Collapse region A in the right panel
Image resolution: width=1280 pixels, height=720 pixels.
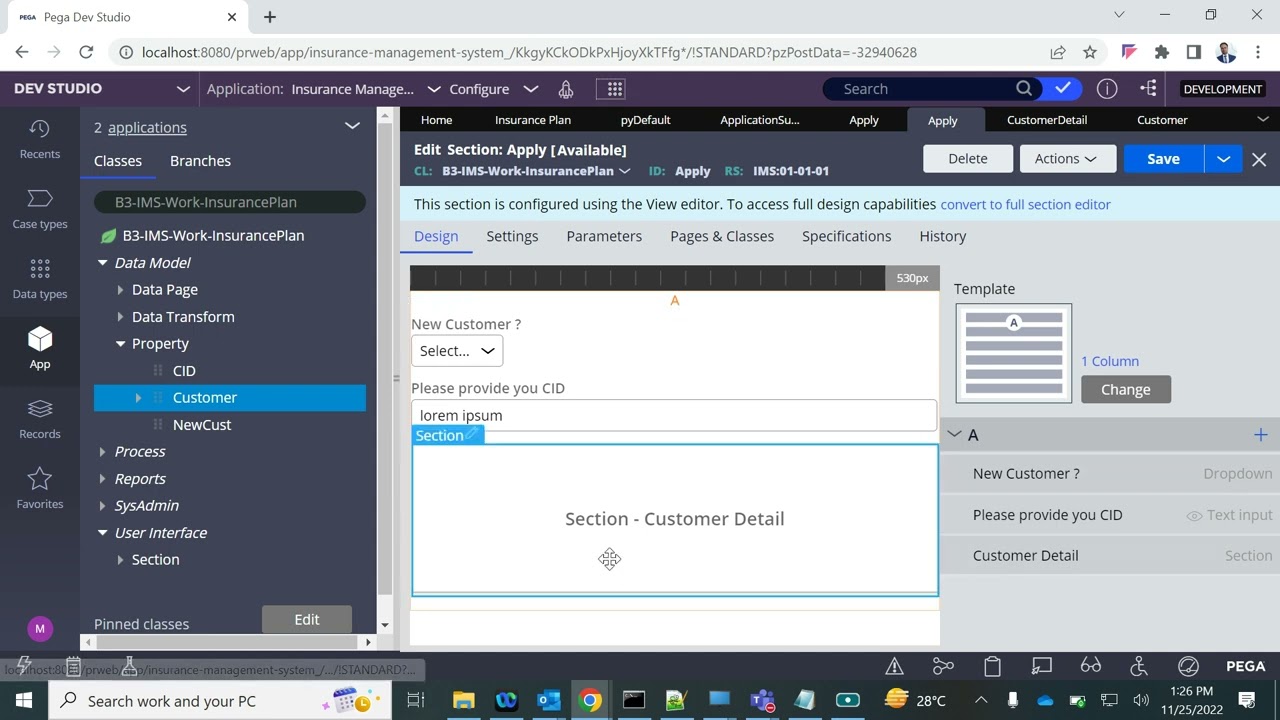pyautogui.click(x=955, y=434)
